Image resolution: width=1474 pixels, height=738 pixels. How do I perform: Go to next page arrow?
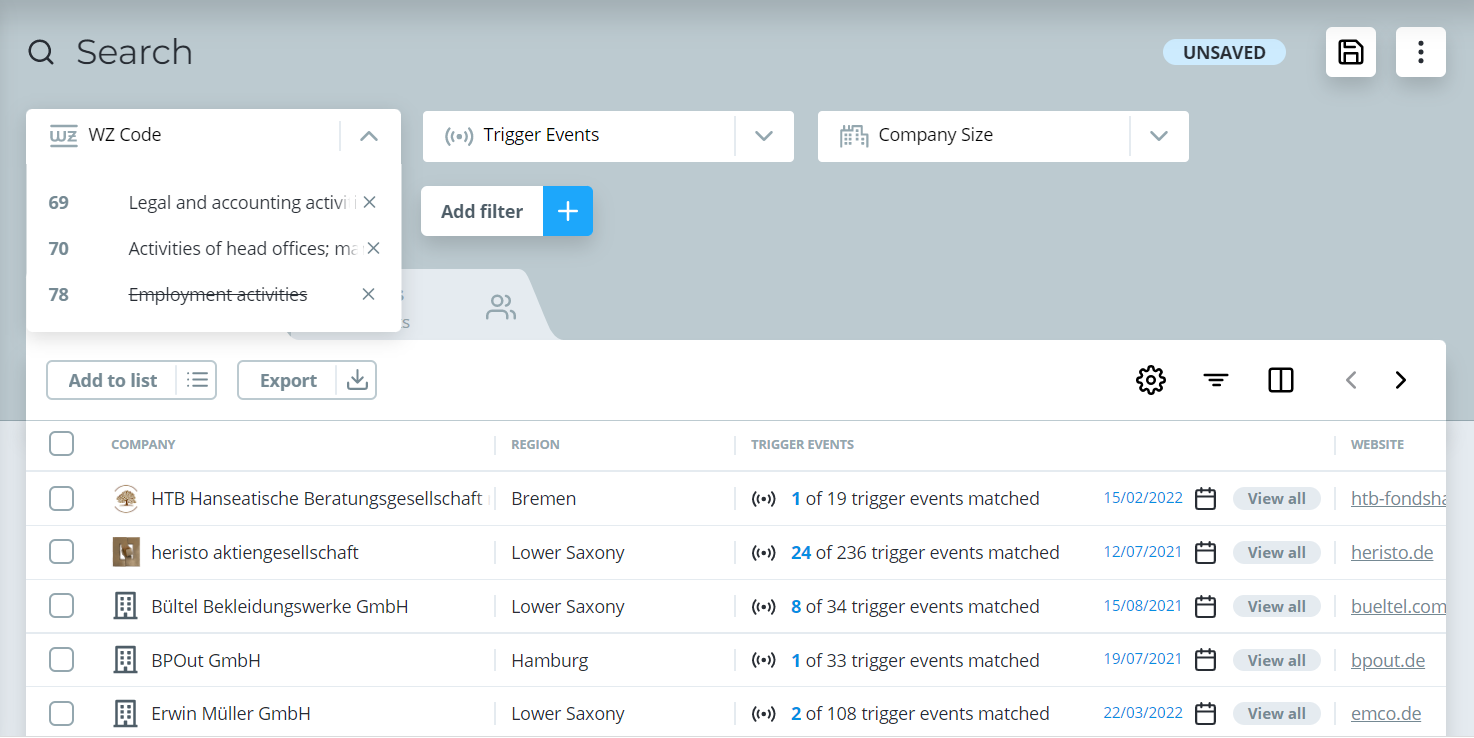tap(1401, 380)
